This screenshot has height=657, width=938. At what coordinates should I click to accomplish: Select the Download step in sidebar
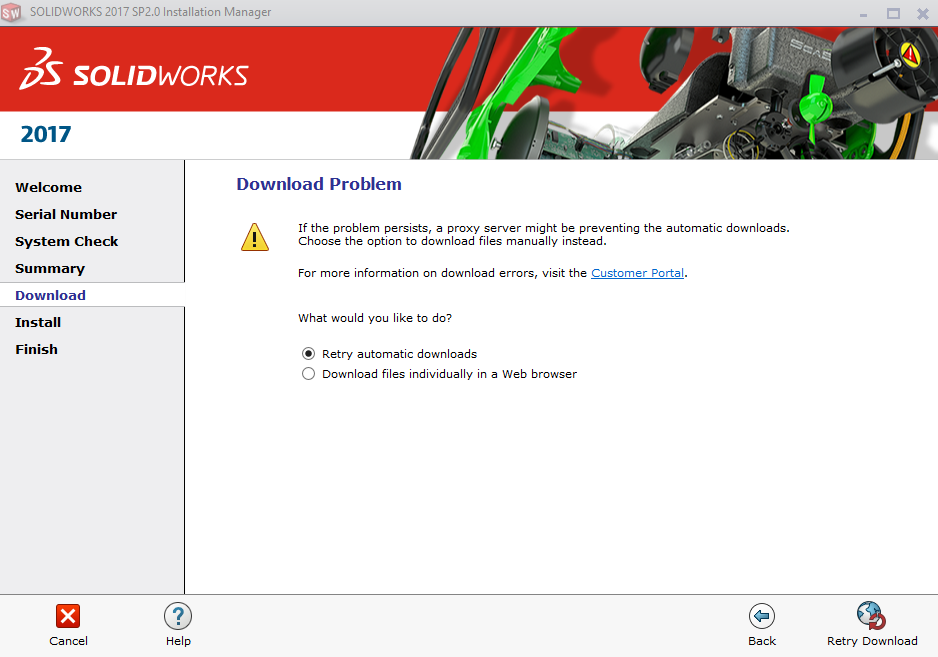tap(50, 295)
